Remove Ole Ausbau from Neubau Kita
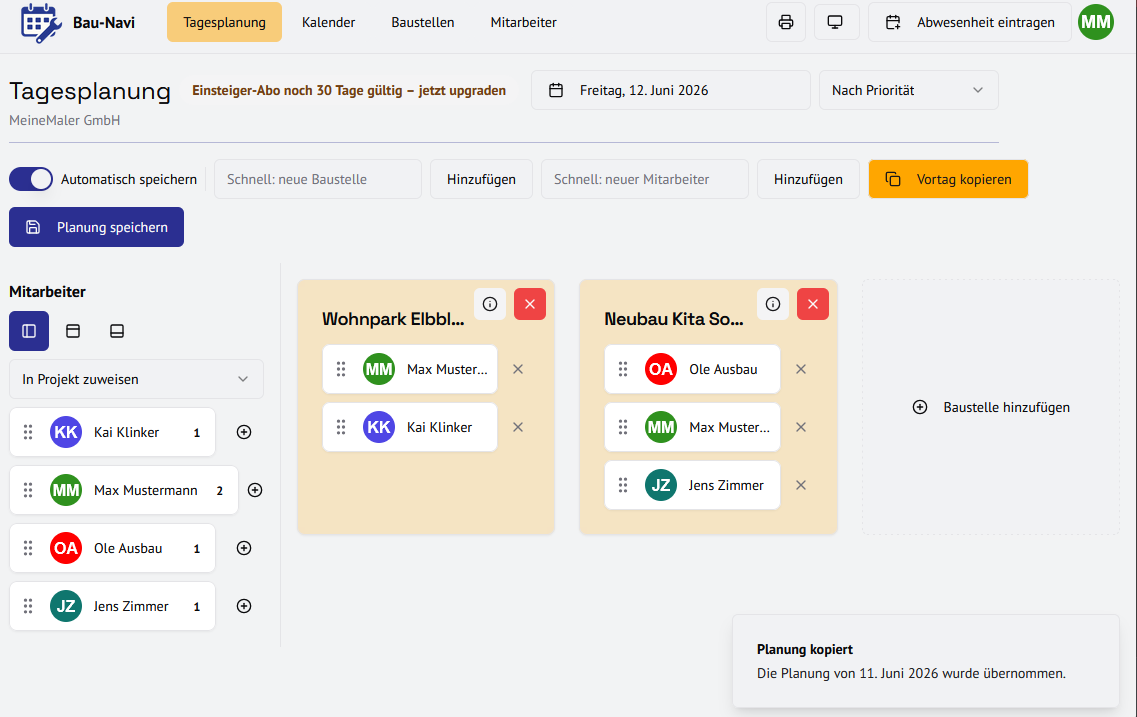This screenshot has width=1137, height=717. 801,369
